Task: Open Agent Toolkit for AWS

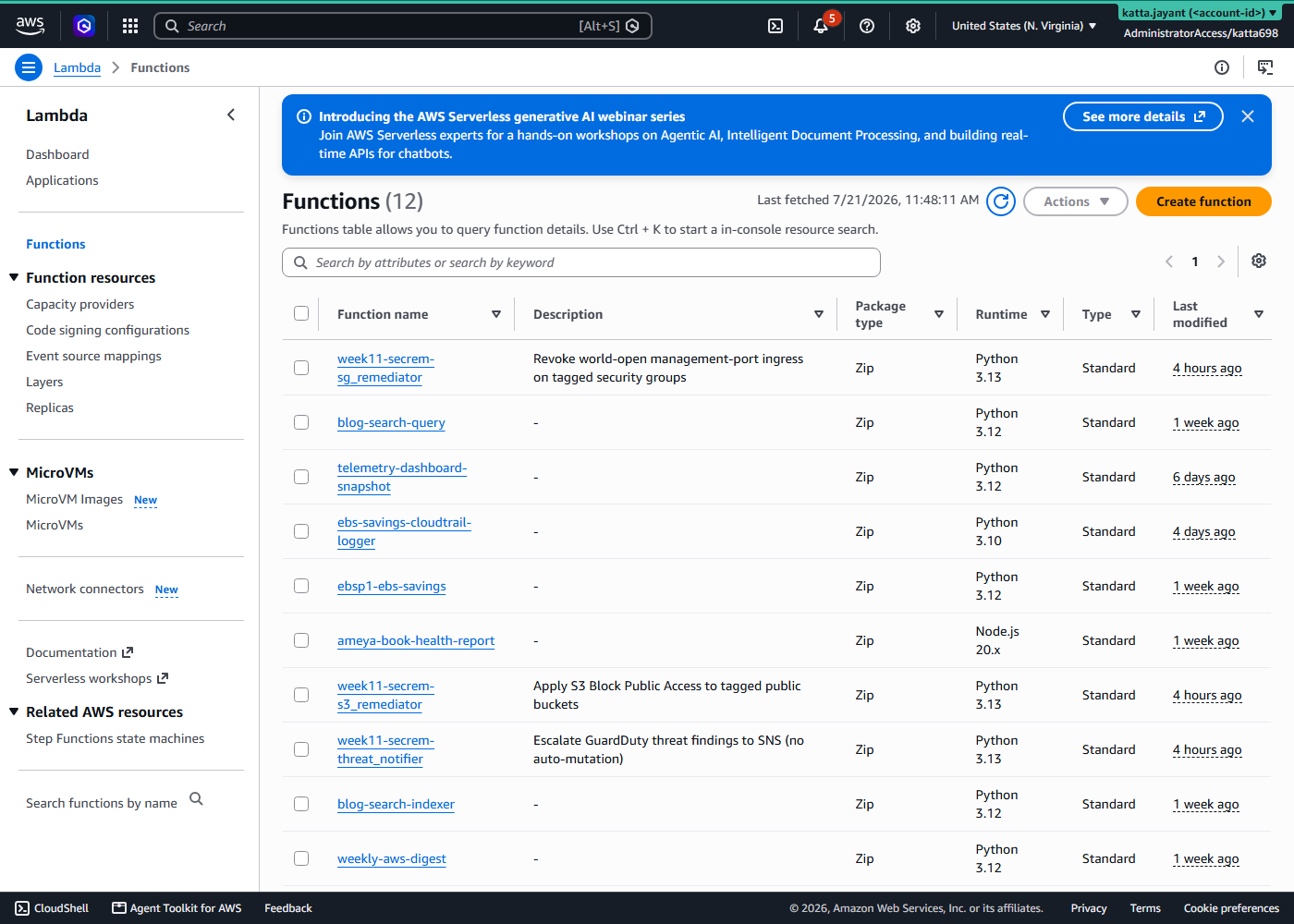Action: coord(177,908)
